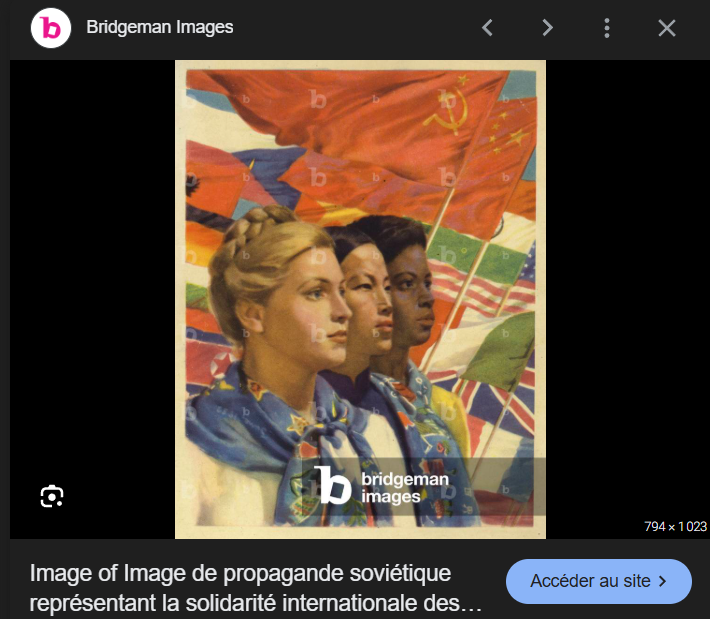Click the Accéder au site button

(599, 581)
